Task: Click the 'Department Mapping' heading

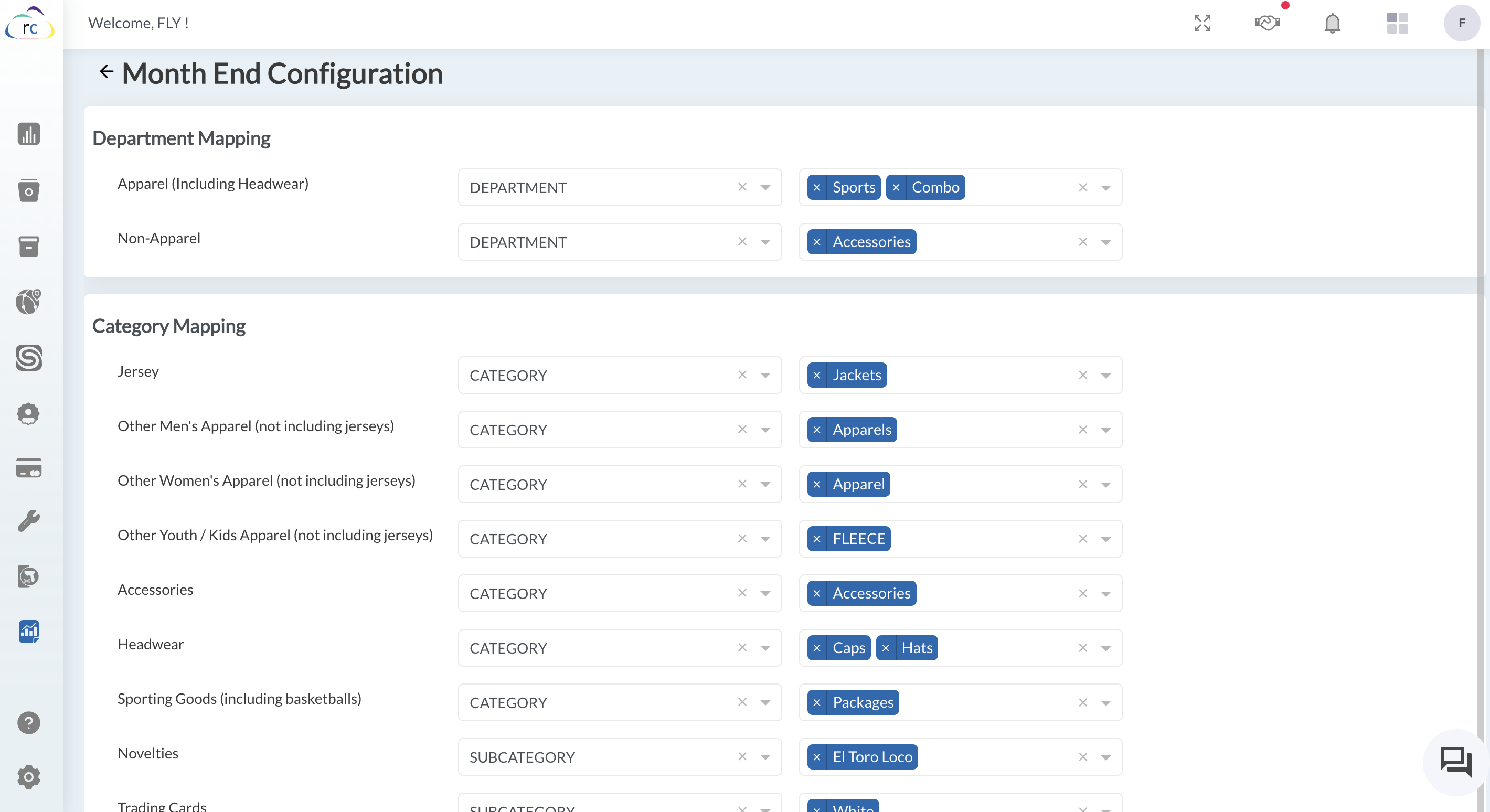Action: [182, 139]
